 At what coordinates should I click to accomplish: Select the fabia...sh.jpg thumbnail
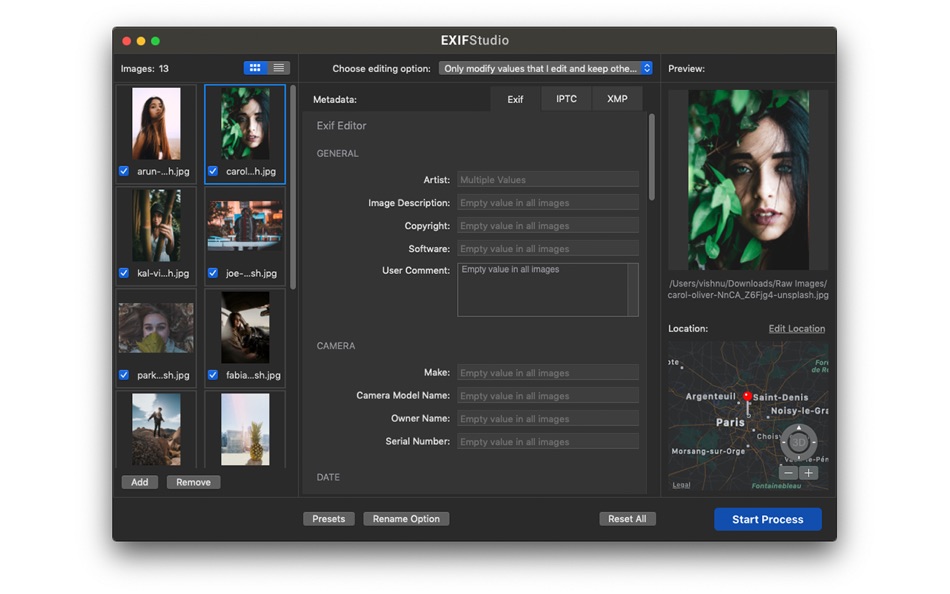point(245,327)
